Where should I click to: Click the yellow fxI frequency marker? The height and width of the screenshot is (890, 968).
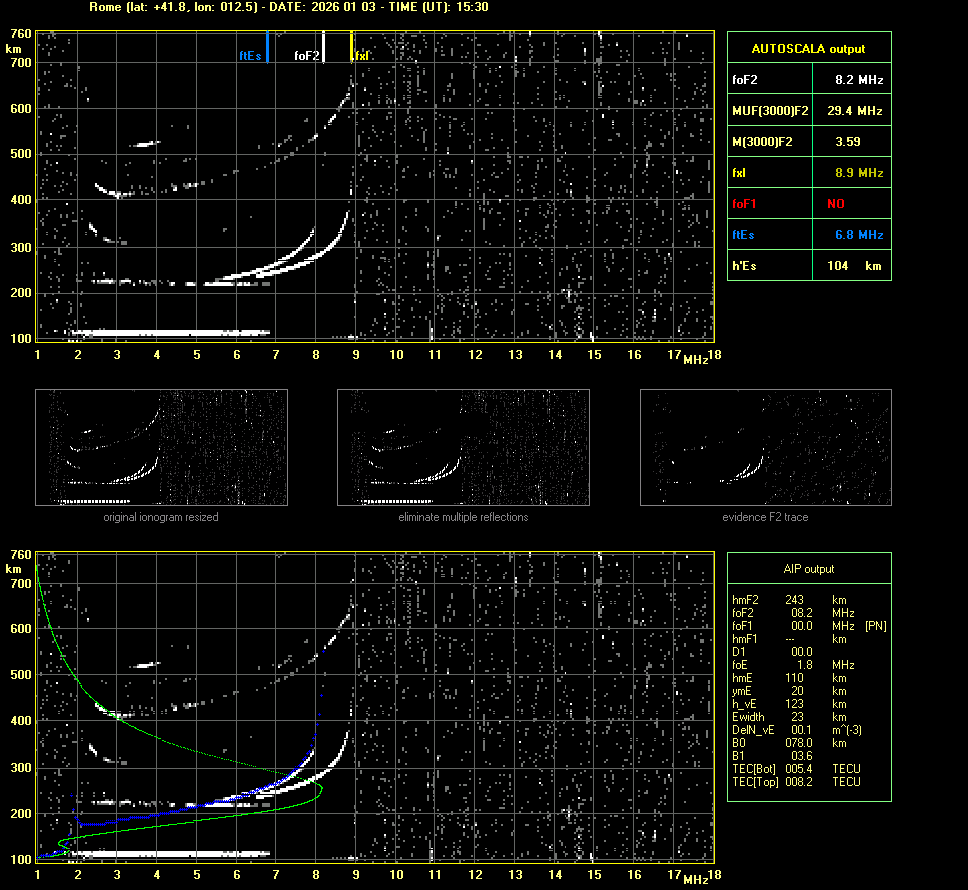[351, 47]
